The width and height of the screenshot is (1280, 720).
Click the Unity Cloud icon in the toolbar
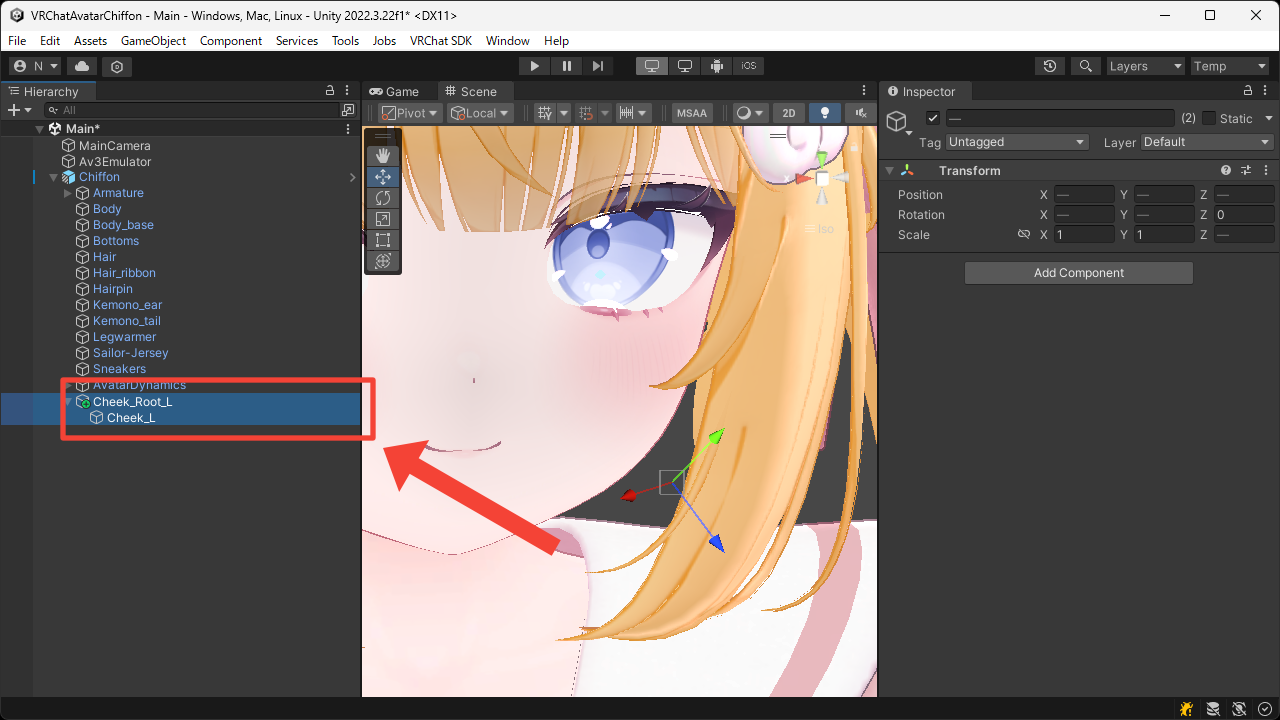[81, 65]
